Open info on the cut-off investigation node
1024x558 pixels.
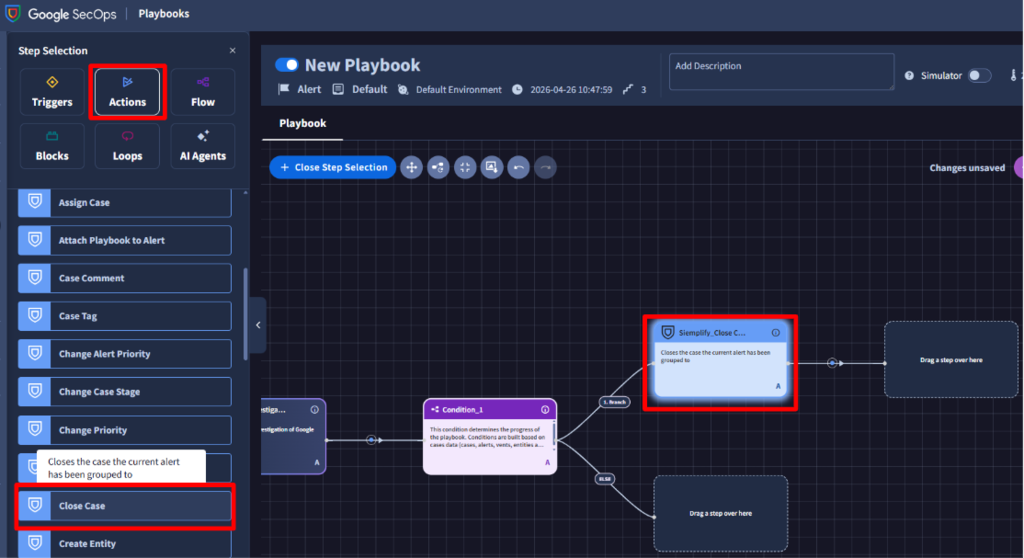click(315, 410)
